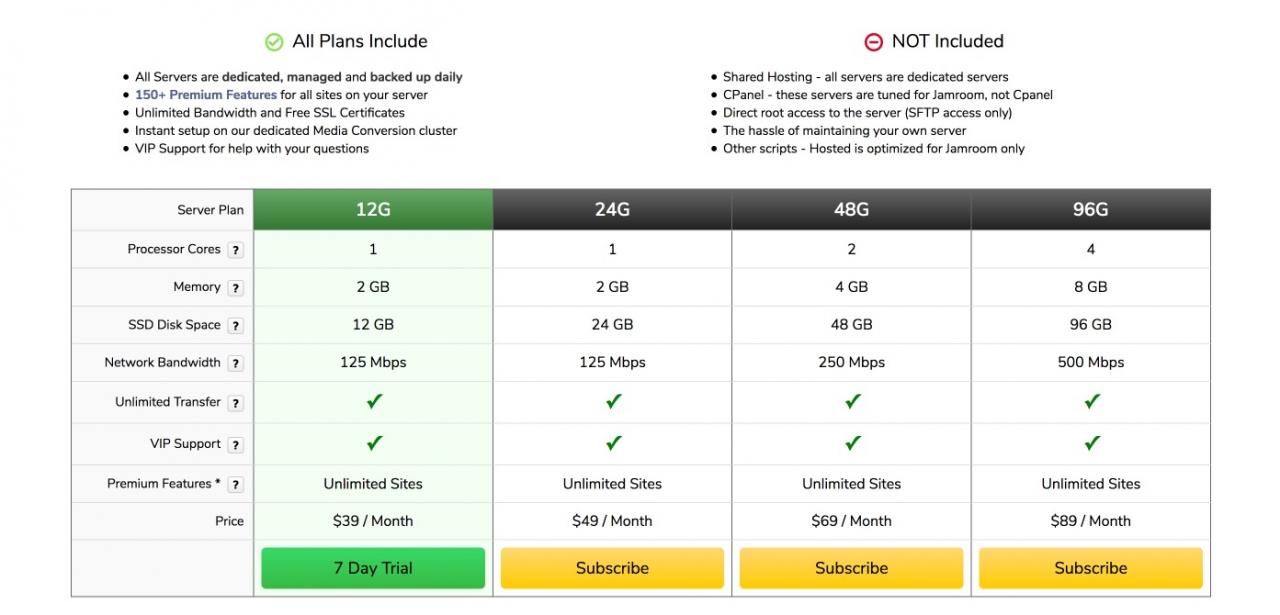Open the Memory help tooltip icon
1280x615 pixels.
coord(235,288)
